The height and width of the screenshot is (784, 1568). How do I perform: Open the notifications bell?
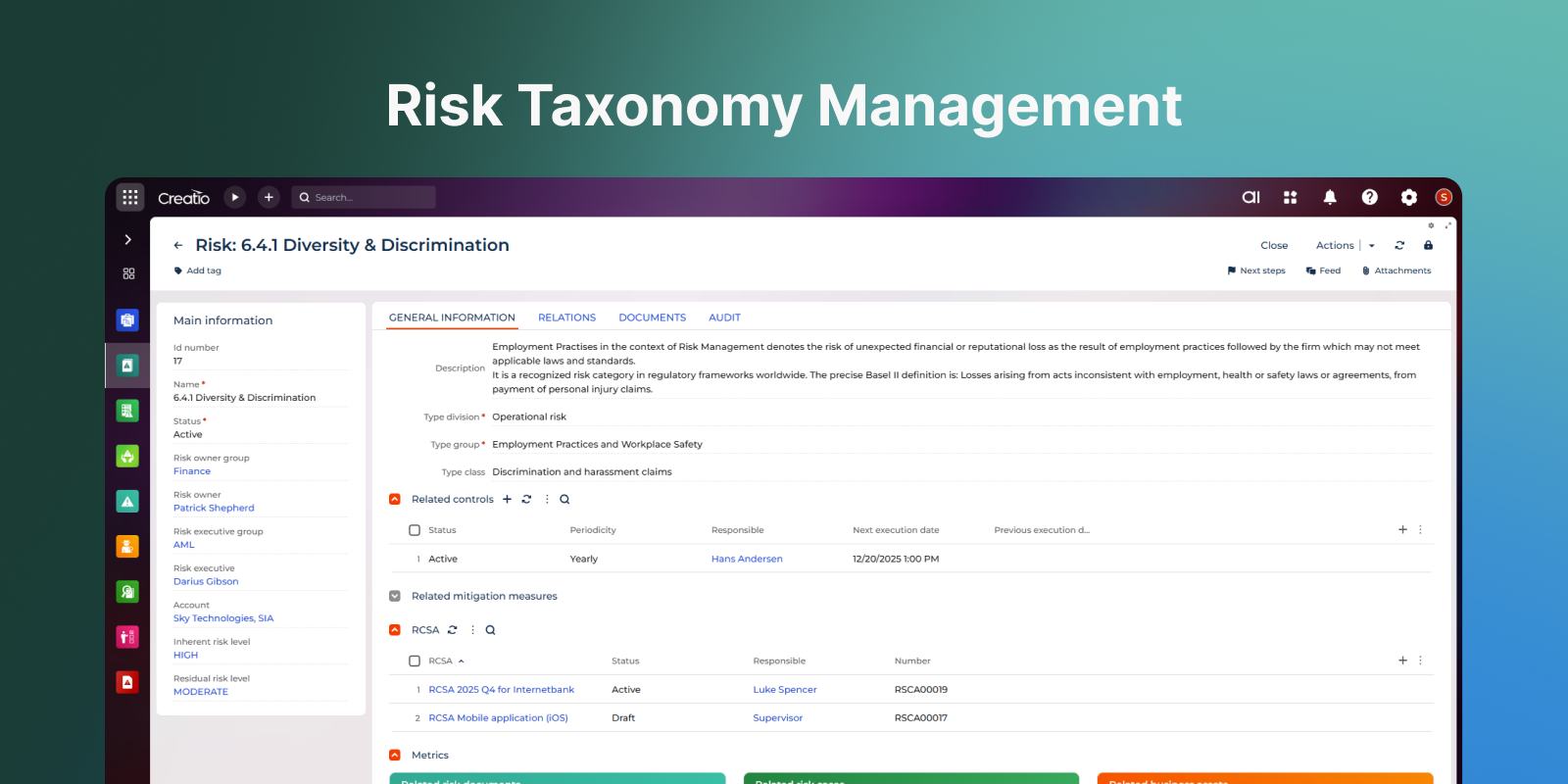pyautogui.click(x=1330, y=197)
